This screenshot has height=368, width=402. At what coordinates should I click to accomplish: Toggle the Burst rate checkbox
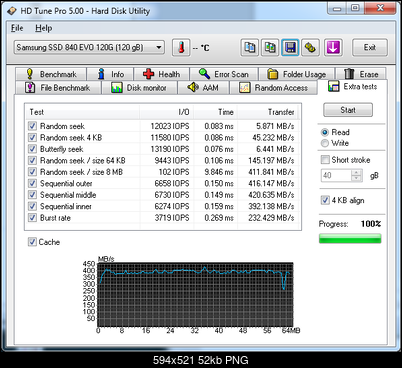(32, 218)
